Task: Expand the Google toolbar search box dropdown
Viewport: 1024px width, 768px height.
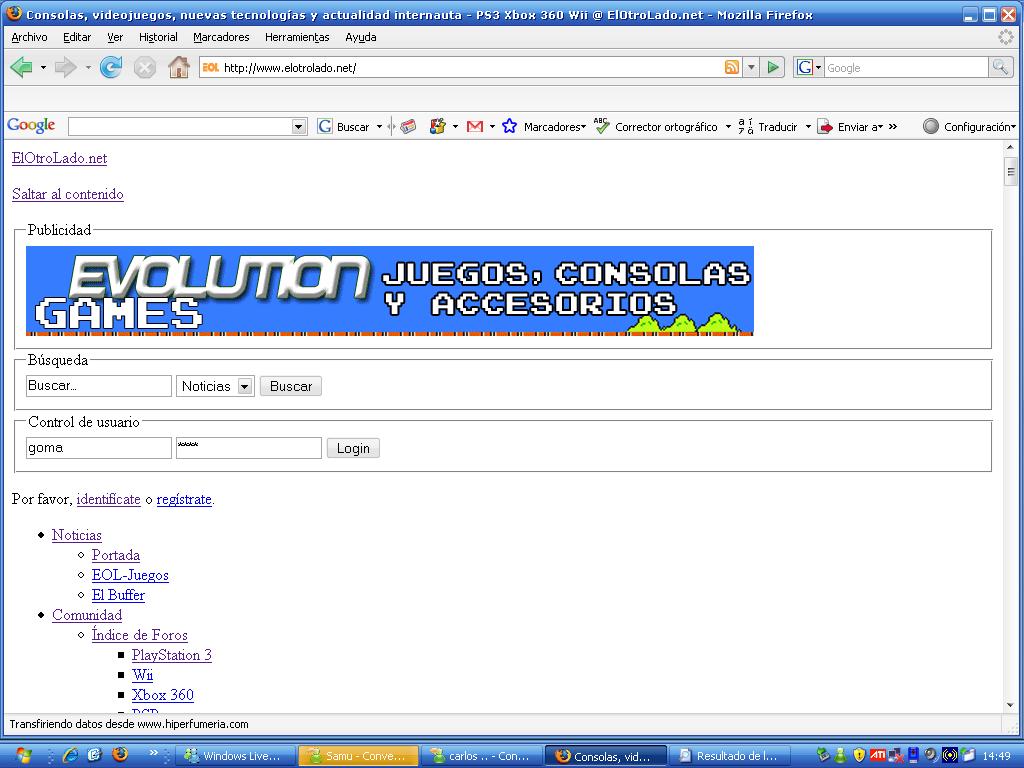Action: click(299, 127)
